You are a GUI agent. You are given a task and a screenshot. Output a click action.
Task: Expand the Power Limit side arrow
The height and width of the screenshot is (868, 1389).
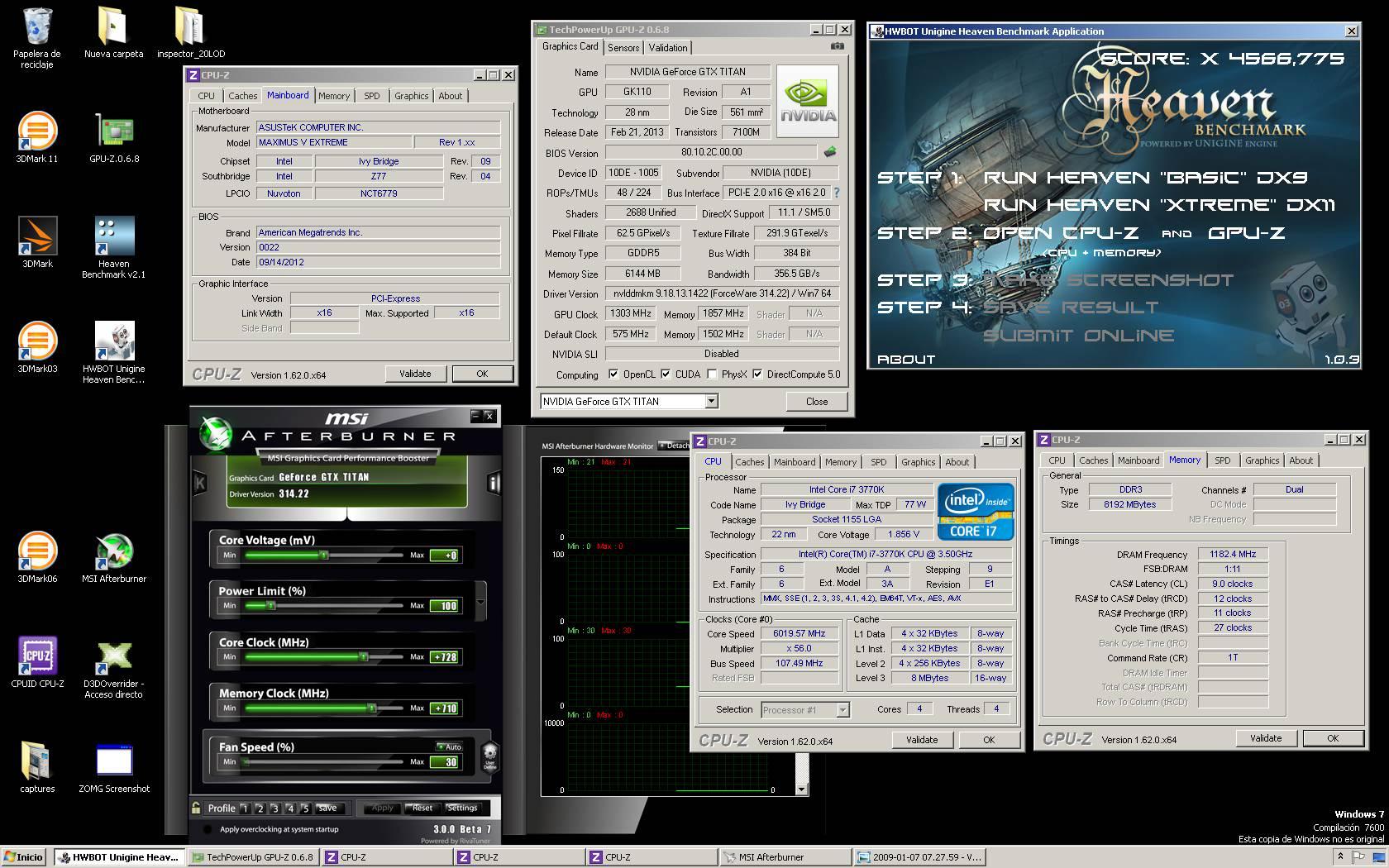coord(480,601)
